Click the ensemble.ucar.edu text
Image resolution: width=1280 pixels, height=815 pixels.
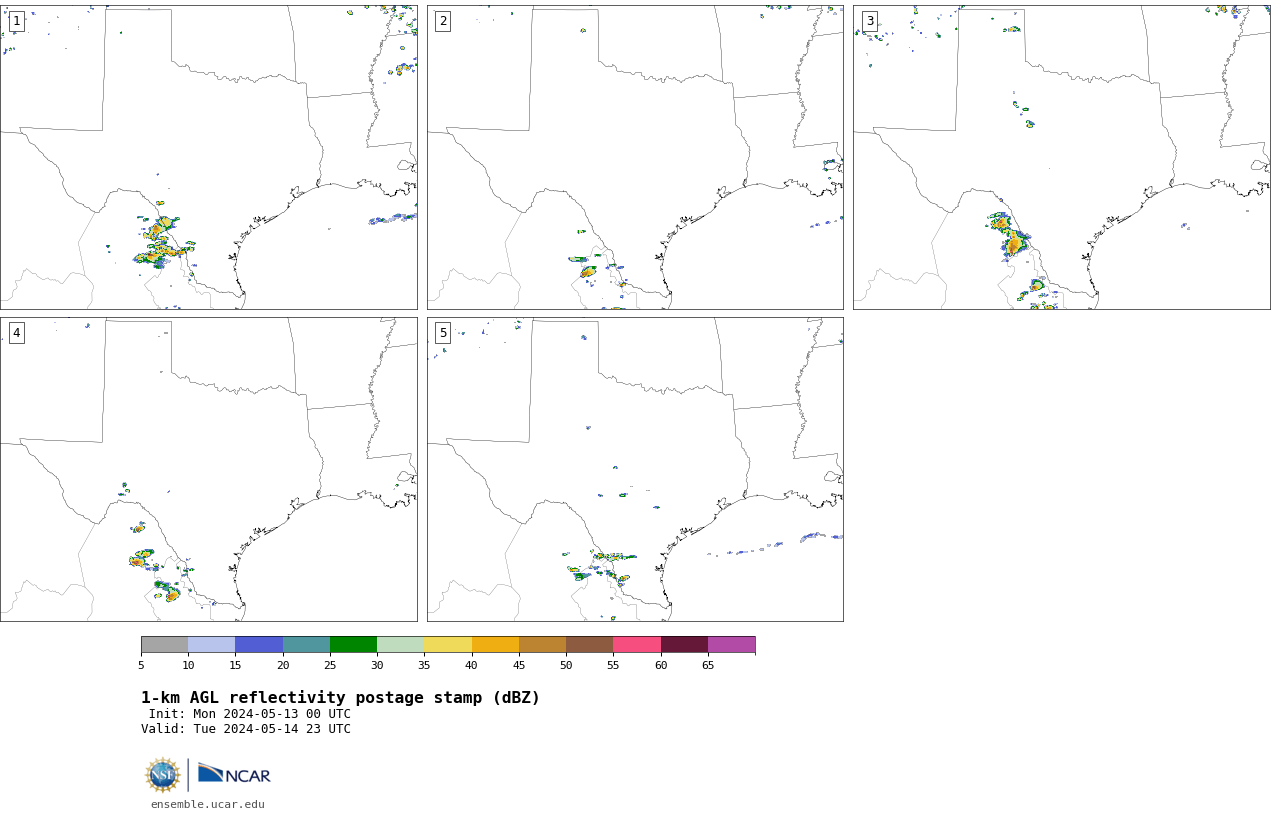tap(208, 804)
